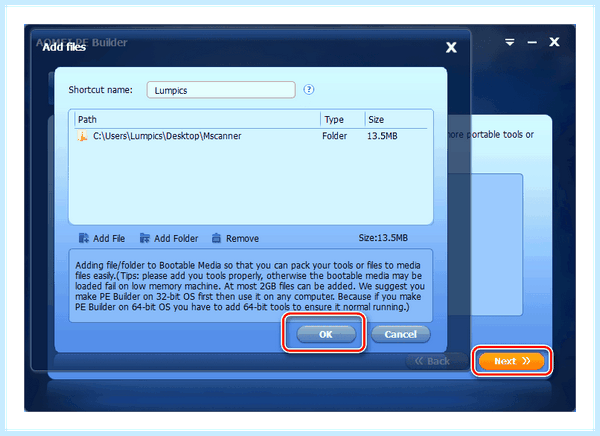The image size is (600, 436).
Task: Click the Folder type cell
Action: (x=334, y=136)
